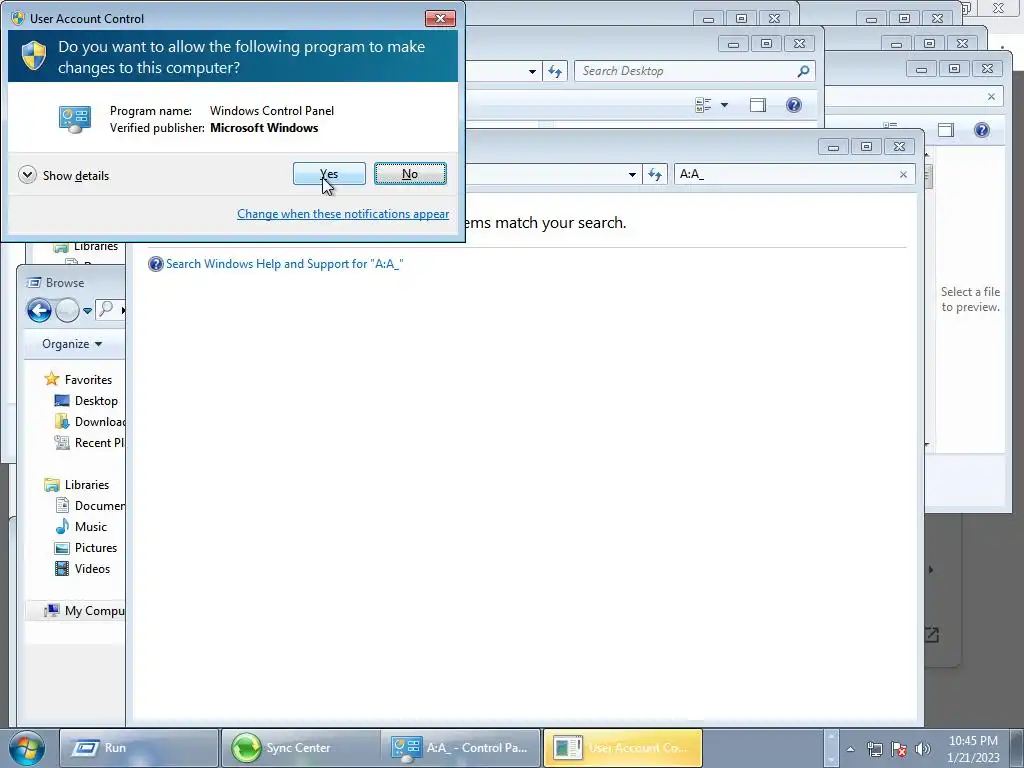Click Forward button in Browse dialog
Viewport: 1024px width, 768px height.
(x=67, y=310)
